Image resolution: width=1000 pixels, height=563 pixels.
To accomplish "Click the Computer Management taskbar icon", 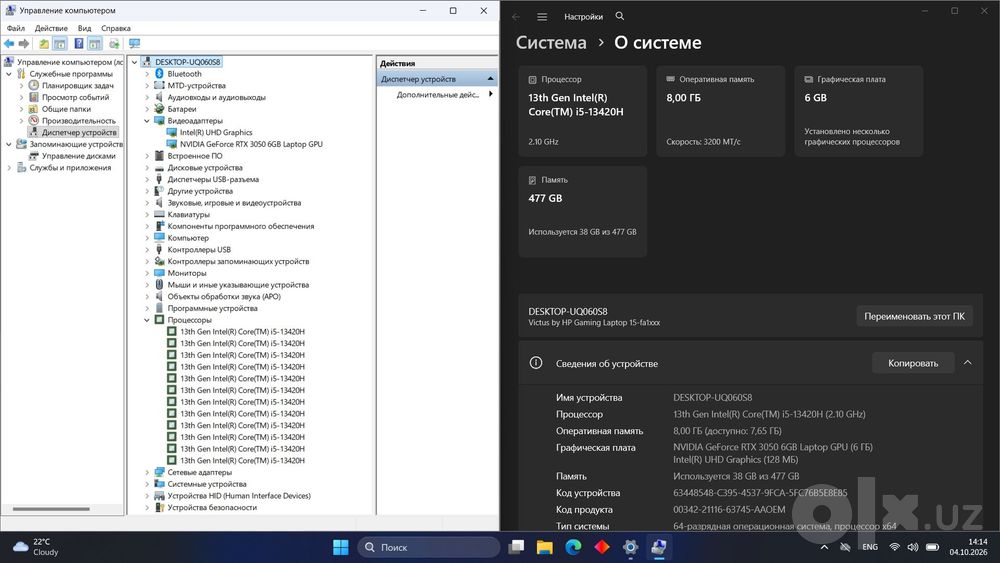I will [x=658, y=547].
